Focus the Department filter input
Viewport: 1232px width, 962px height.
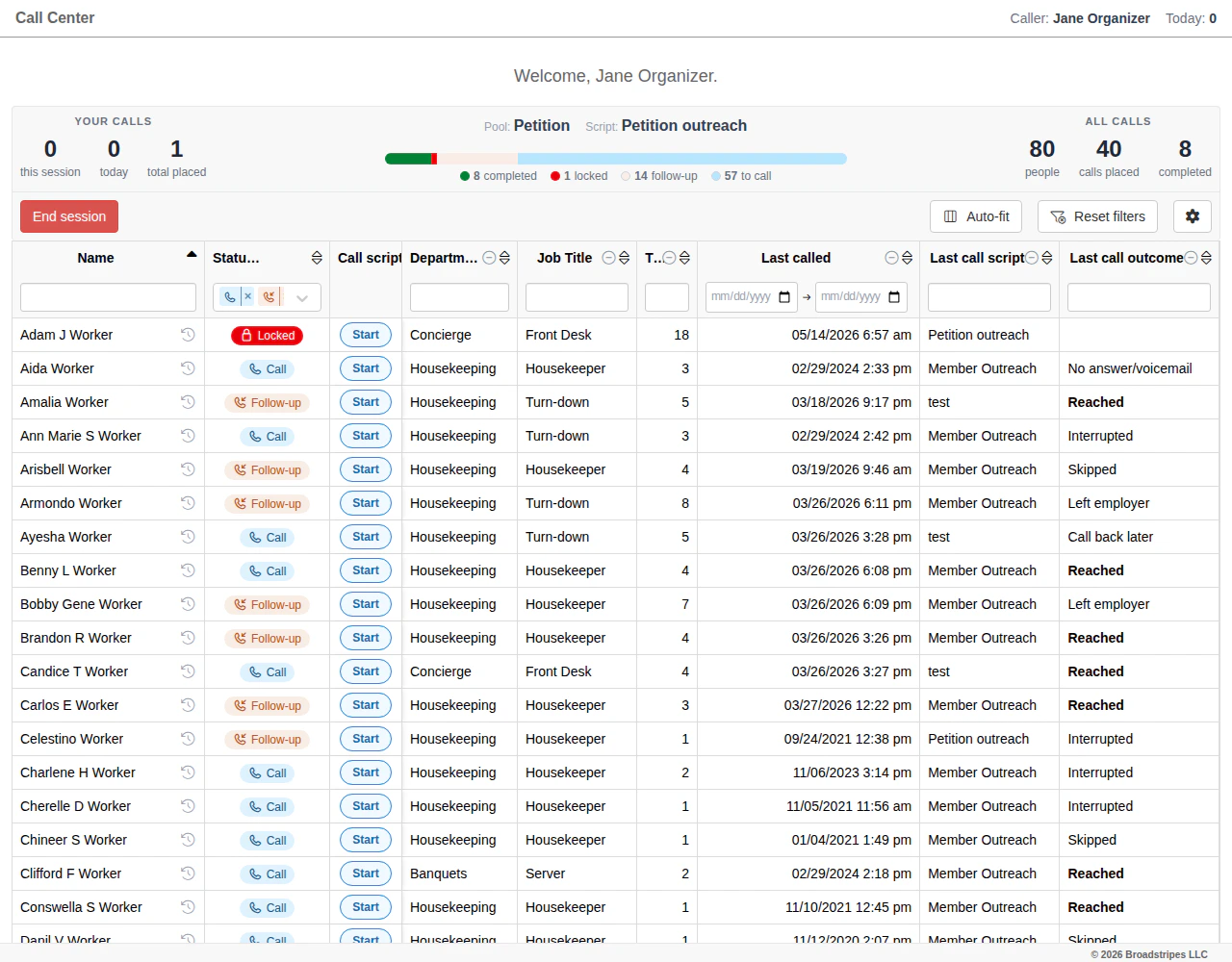coord(459,297)
